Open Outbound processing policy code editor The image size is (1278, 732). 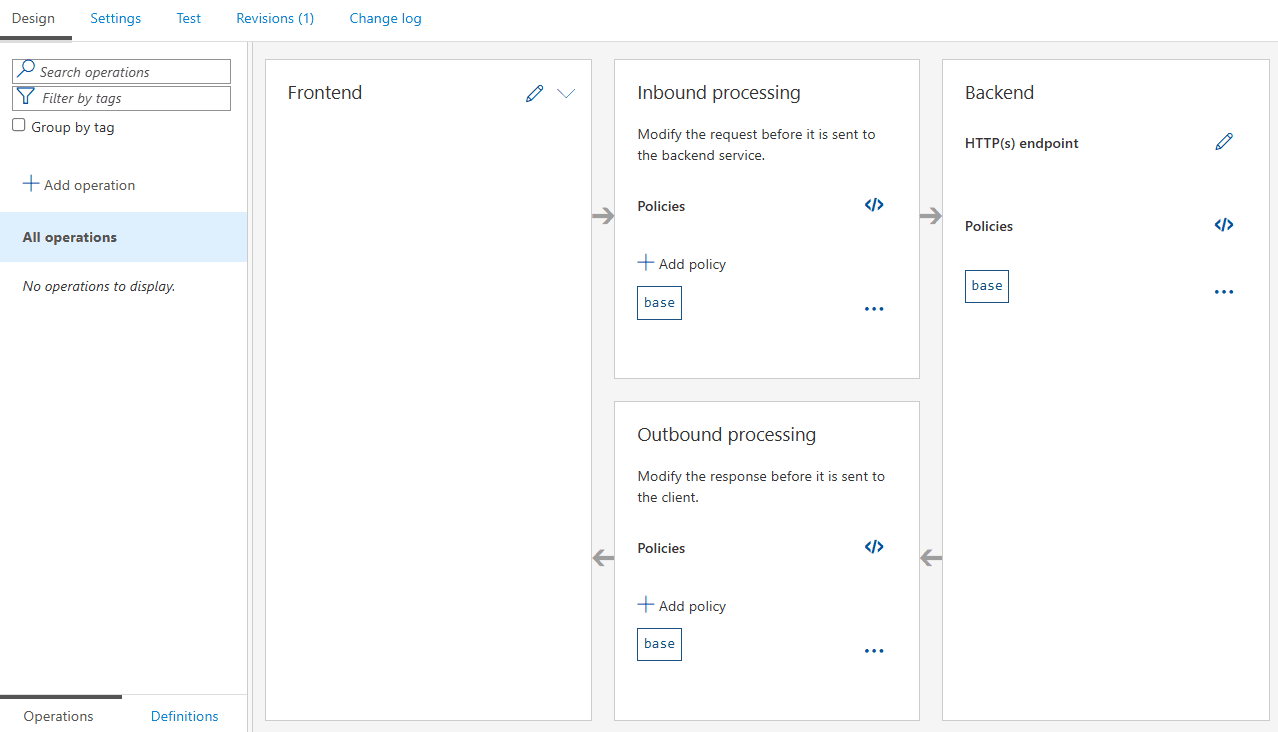click(x=874, y=547)
